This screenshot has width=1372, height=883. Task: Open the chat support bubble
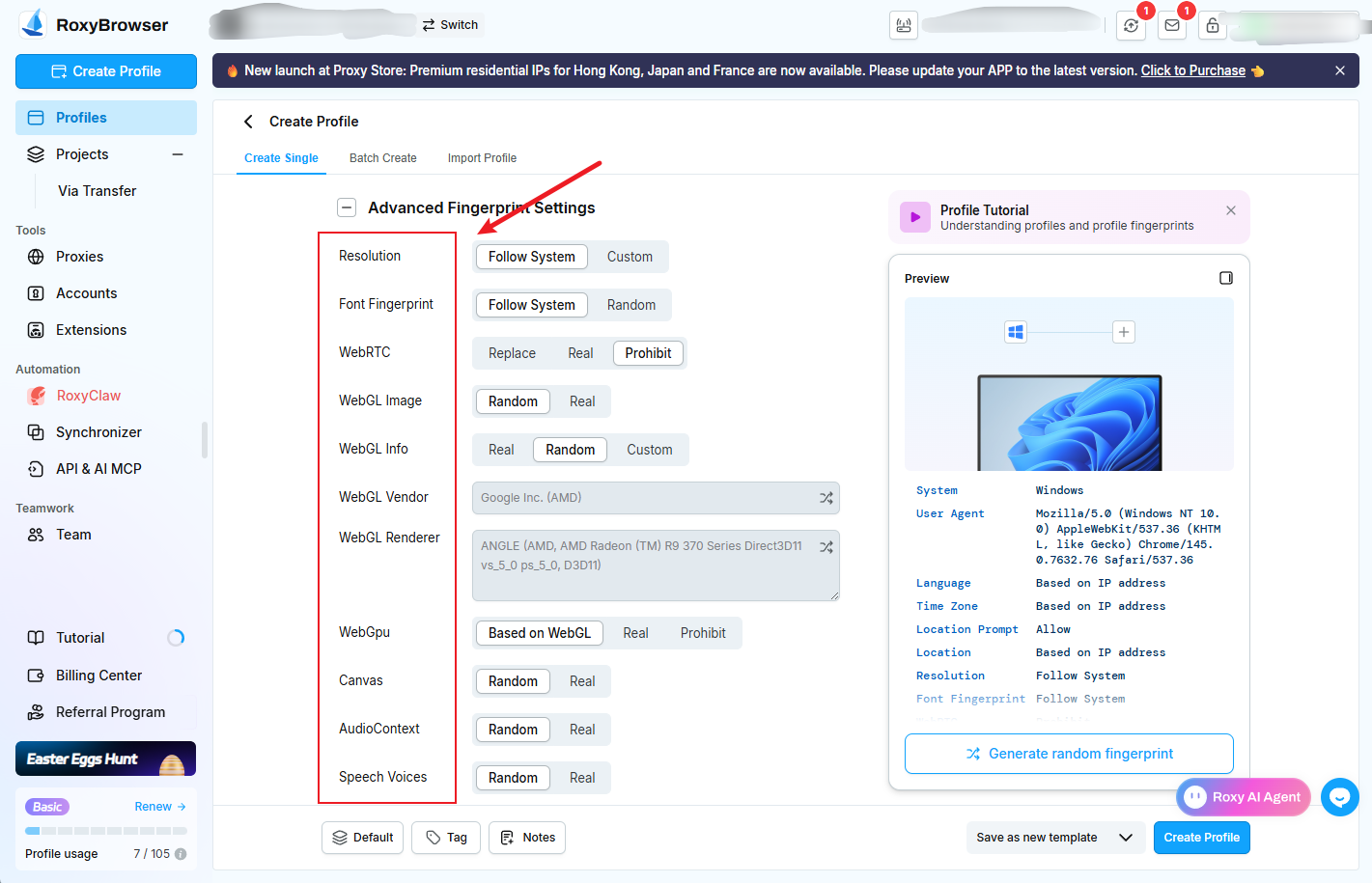pos(1339,797)
